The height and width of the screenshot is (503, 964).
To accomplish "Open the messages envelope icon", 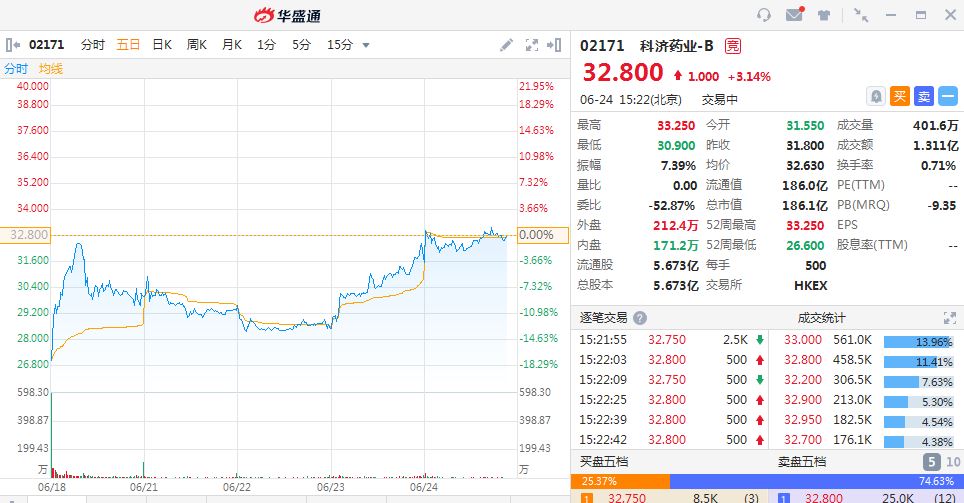I will pos(795,15).
